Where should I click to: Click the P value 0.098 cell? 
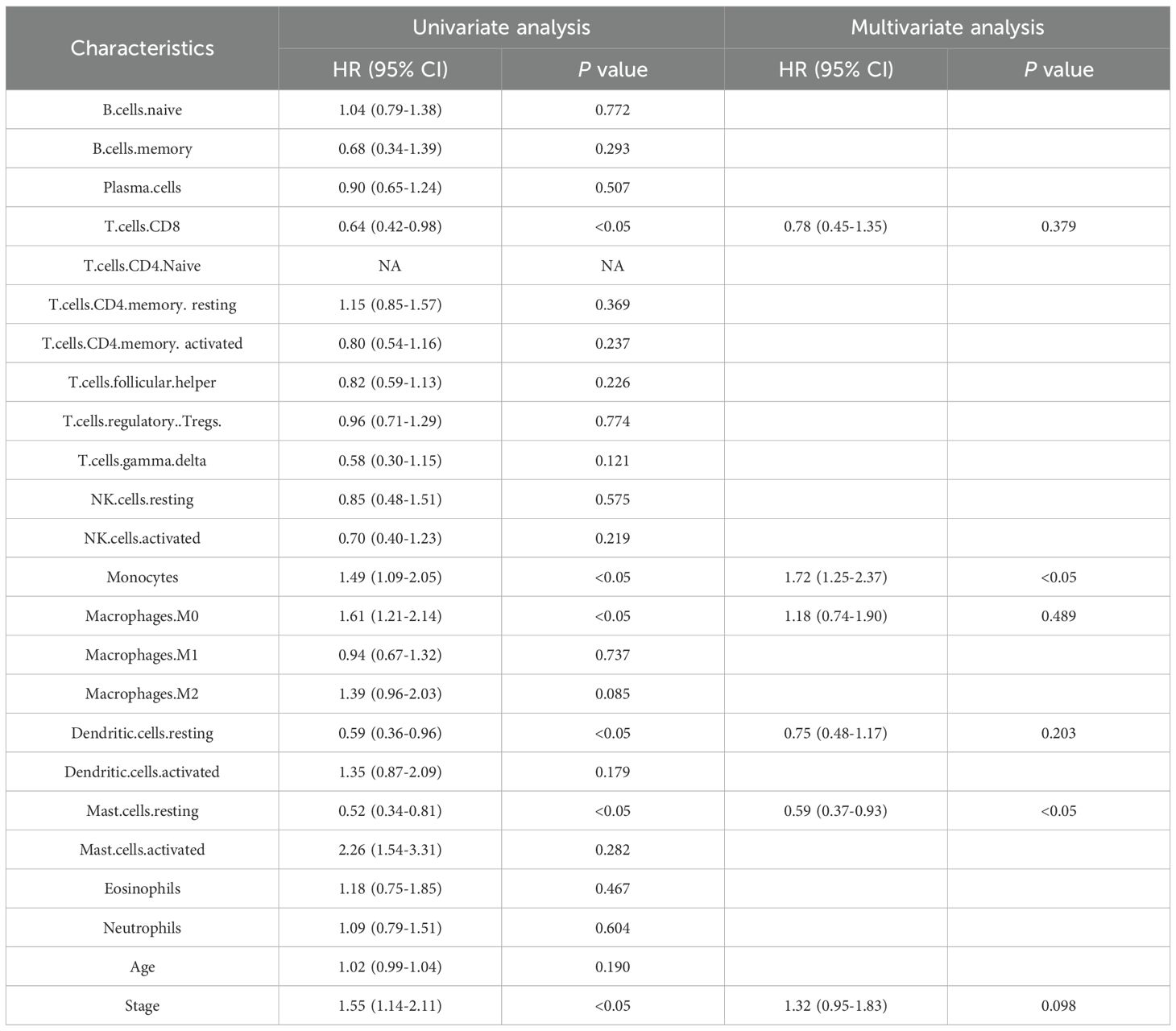pos(1058,1006)
